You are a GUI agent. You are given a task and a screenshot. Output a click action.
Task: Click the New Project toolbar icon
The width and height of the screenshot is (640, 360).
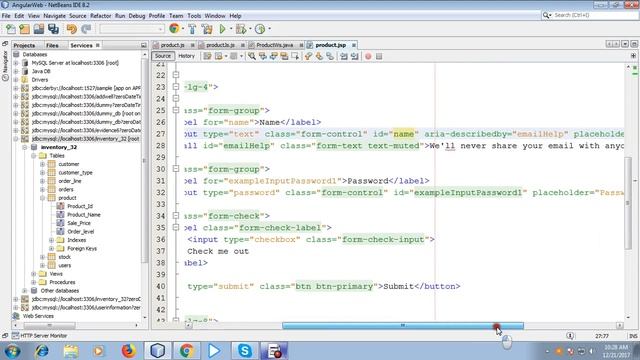click(24, 29)
